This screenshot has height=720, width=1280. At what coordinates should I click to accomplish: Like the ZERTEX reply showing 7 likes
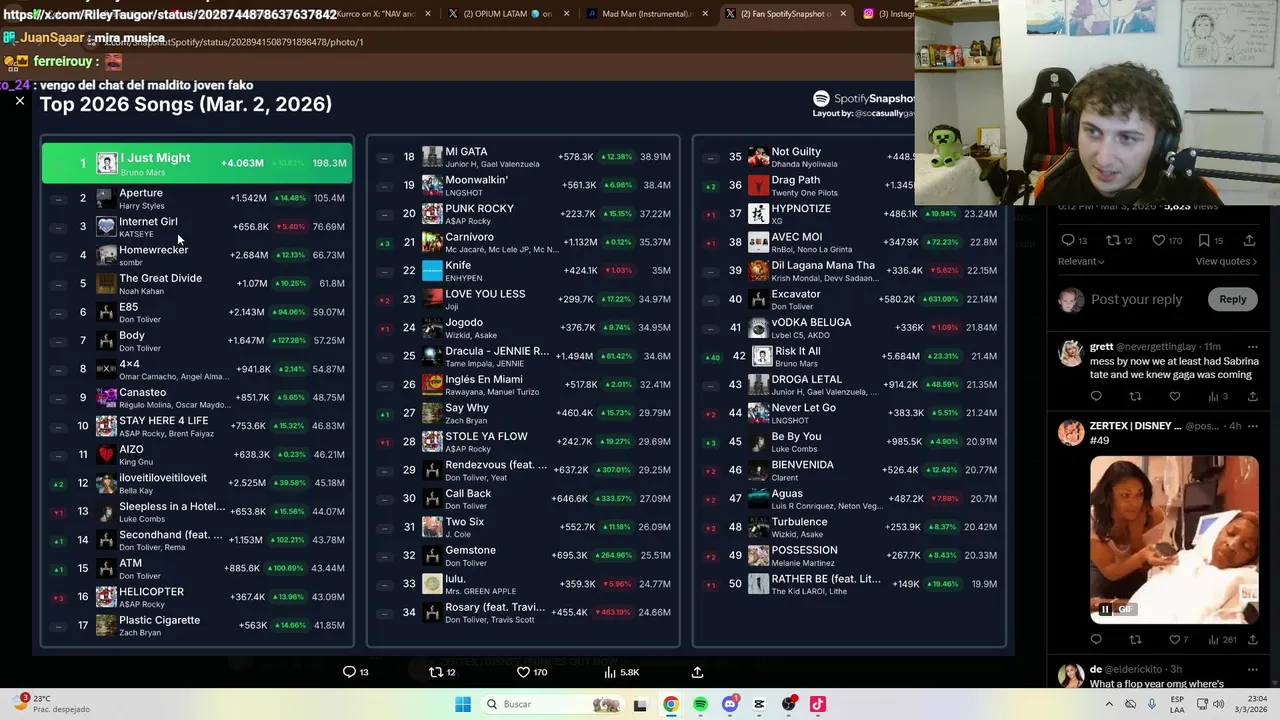pos(1174,639)
